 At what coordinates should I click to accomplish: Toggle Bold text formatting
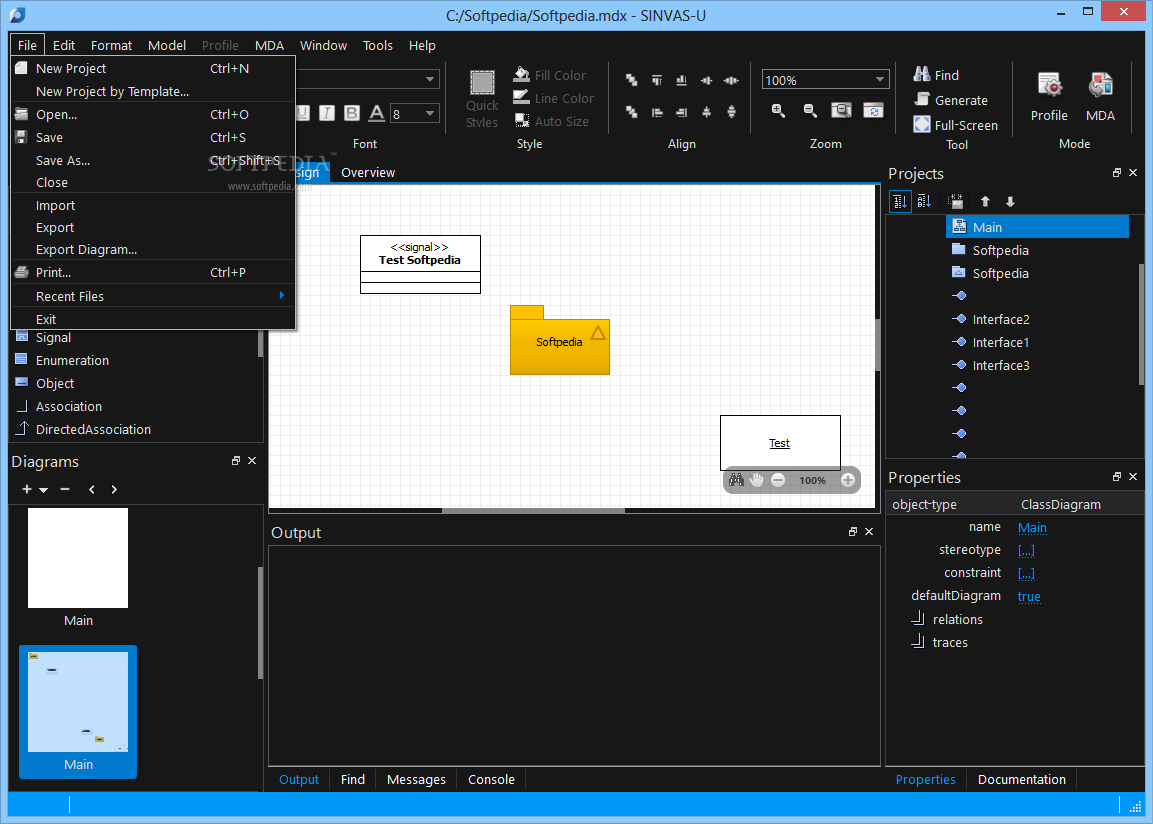point(352,112)
